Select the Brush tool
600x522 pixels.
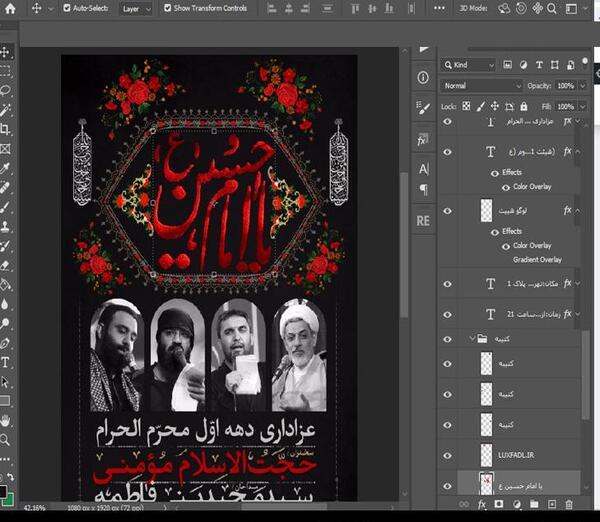click(5, 207)
